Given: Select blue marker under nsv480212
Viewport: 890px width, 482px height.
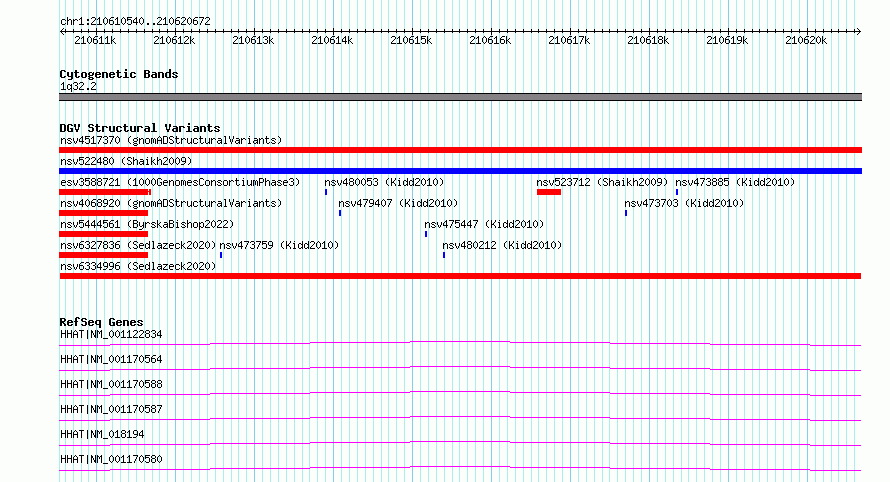Looking at the screenshot, I should (444, 255).
